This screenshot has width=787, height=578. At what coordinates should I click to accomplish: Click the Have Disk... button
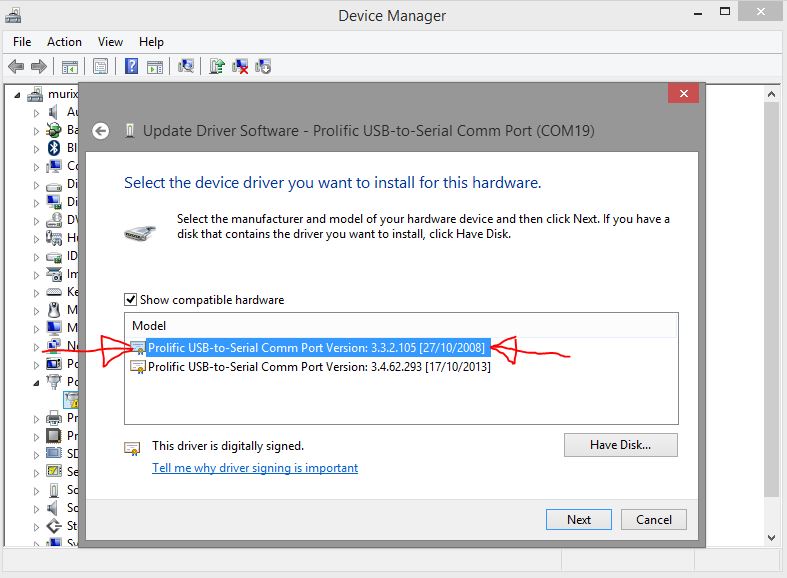coord(620,445)
